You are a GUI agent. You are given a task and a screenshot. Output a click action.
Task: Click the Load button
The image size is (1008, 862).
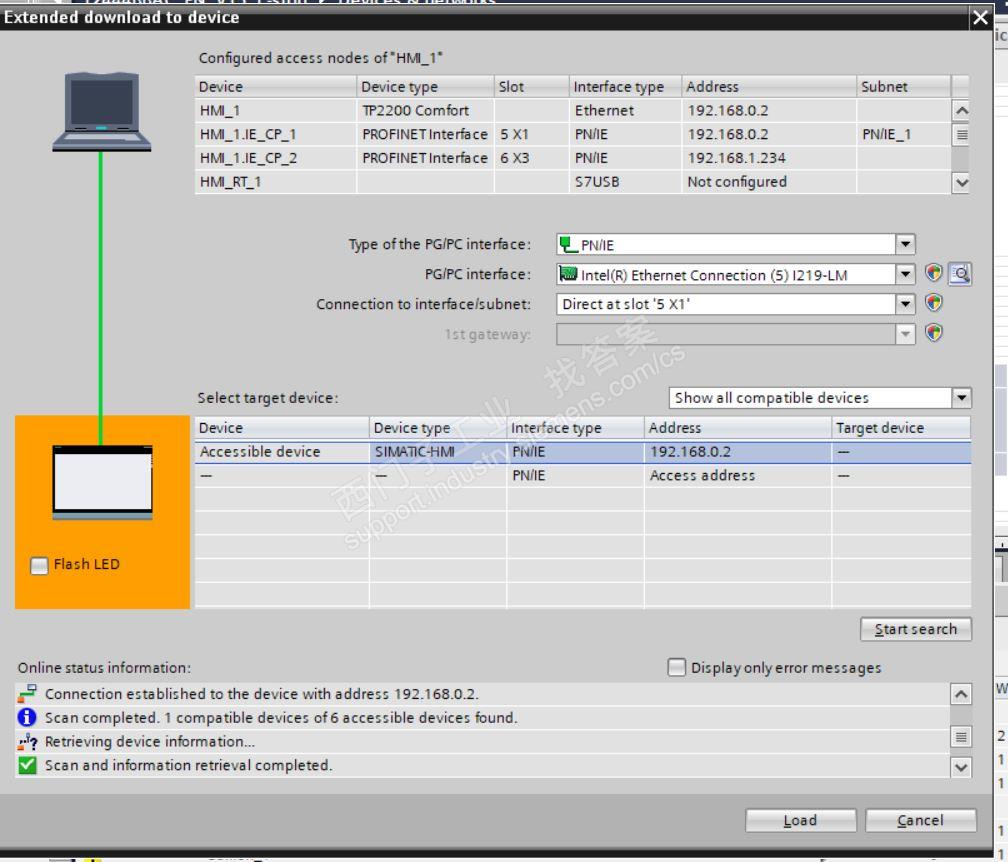[x=800, y=820]
